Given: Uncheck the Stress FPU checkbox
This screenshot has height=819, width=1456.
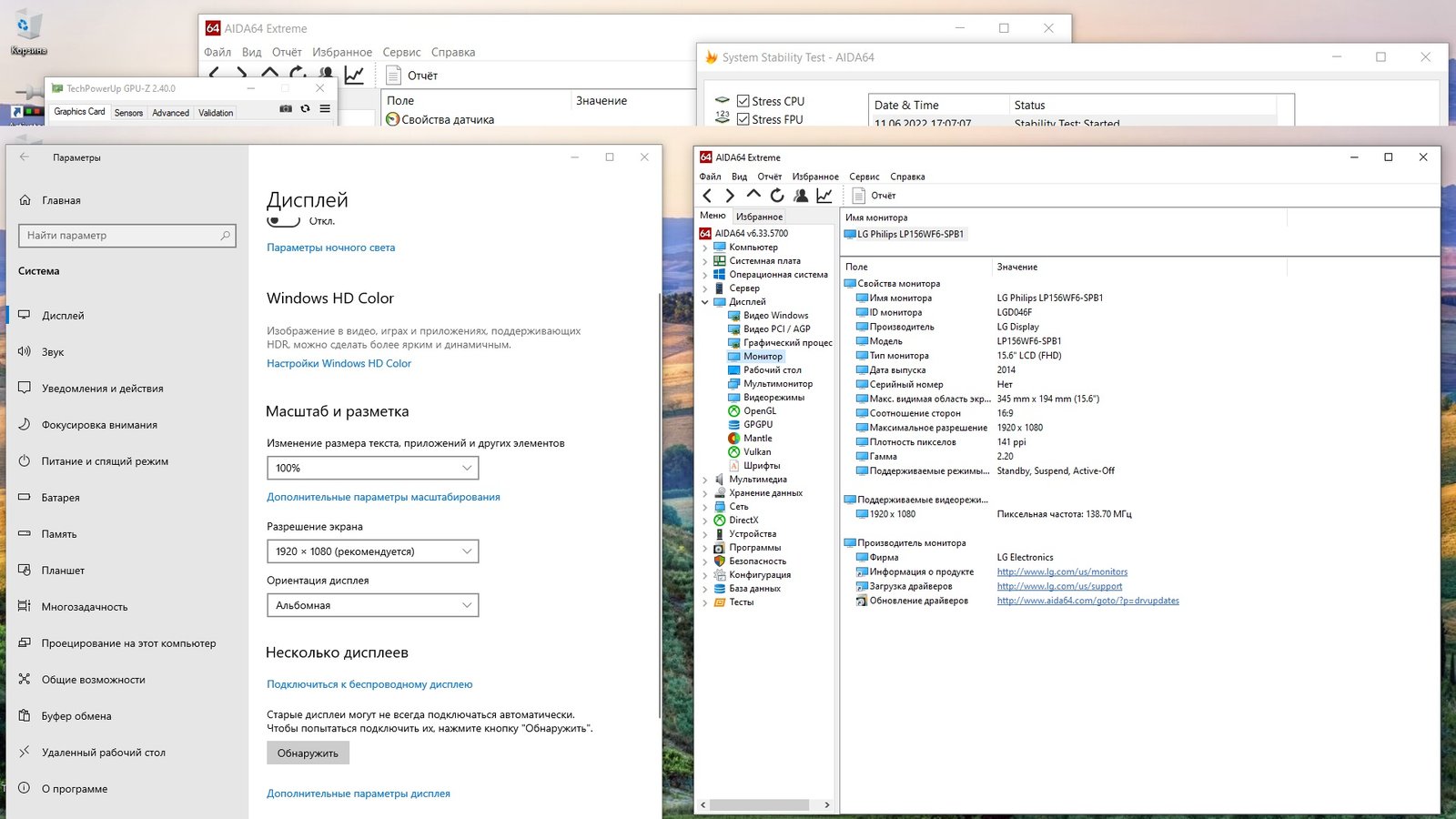Looking at the screenshot, I should click(743, 119).
